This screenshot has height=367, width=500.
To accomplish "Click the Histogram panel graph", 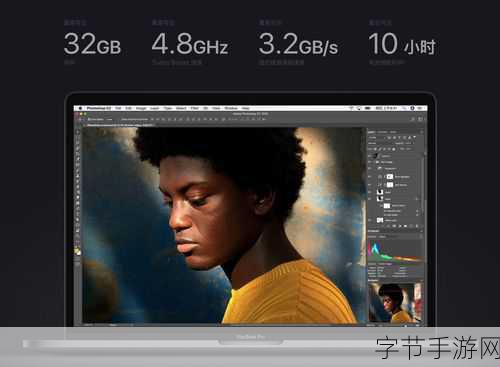I will (x=396, y=251).
